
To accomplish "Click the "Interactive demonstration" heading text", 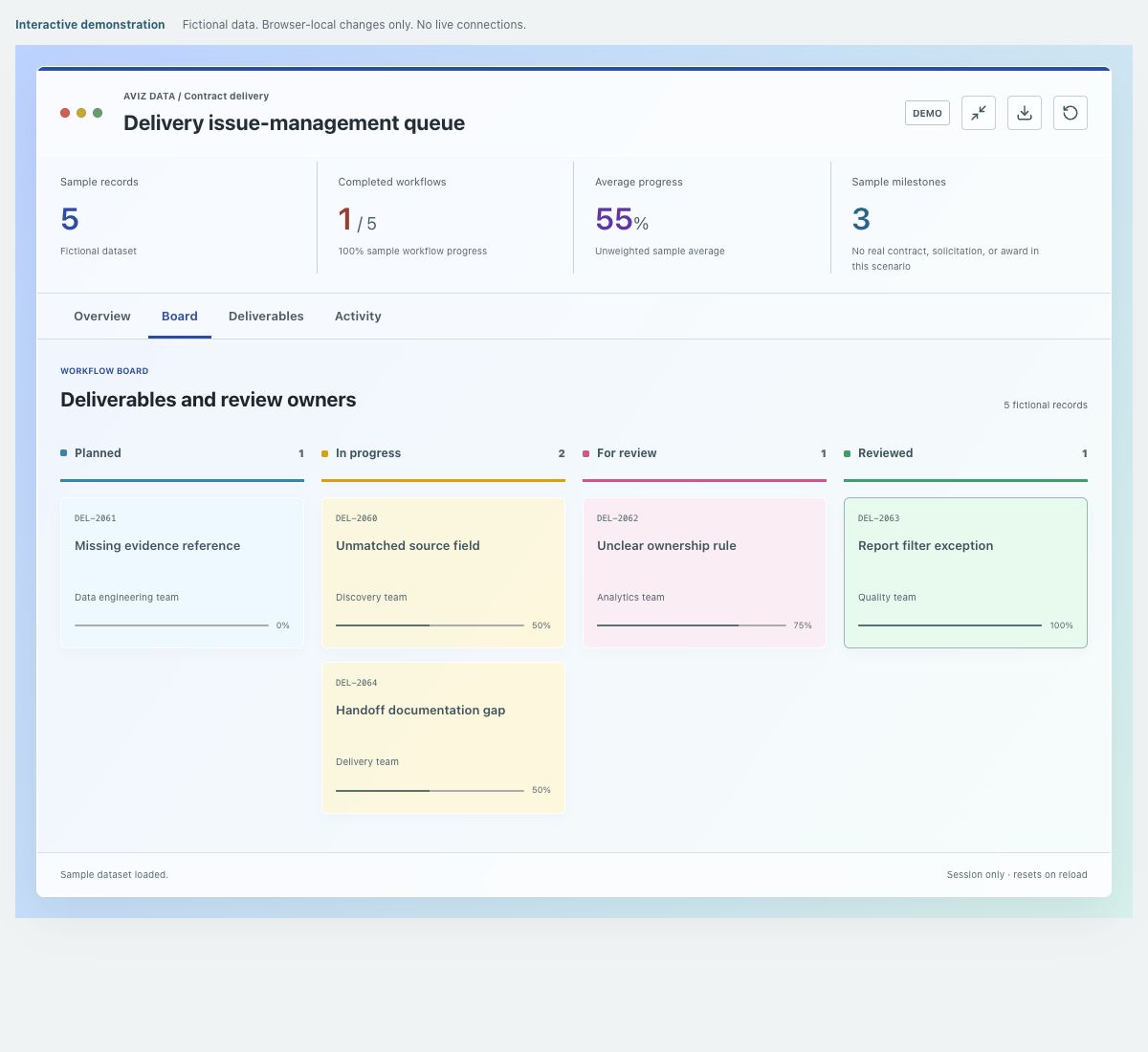I will pyautogui.click(x=90, y=25).
